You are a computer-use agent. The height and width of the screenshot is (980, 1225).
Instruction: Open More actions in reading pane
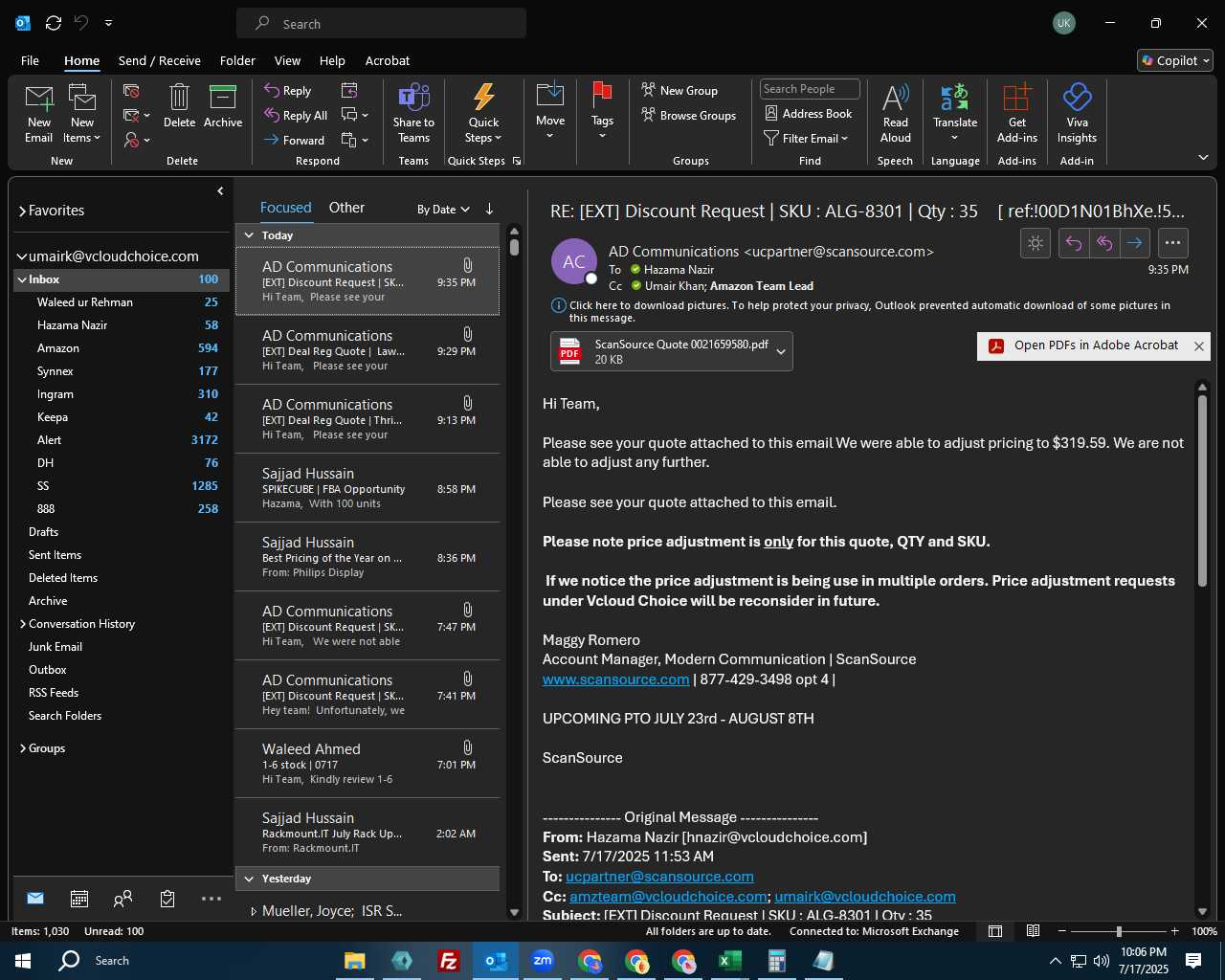click(1172, 243)
